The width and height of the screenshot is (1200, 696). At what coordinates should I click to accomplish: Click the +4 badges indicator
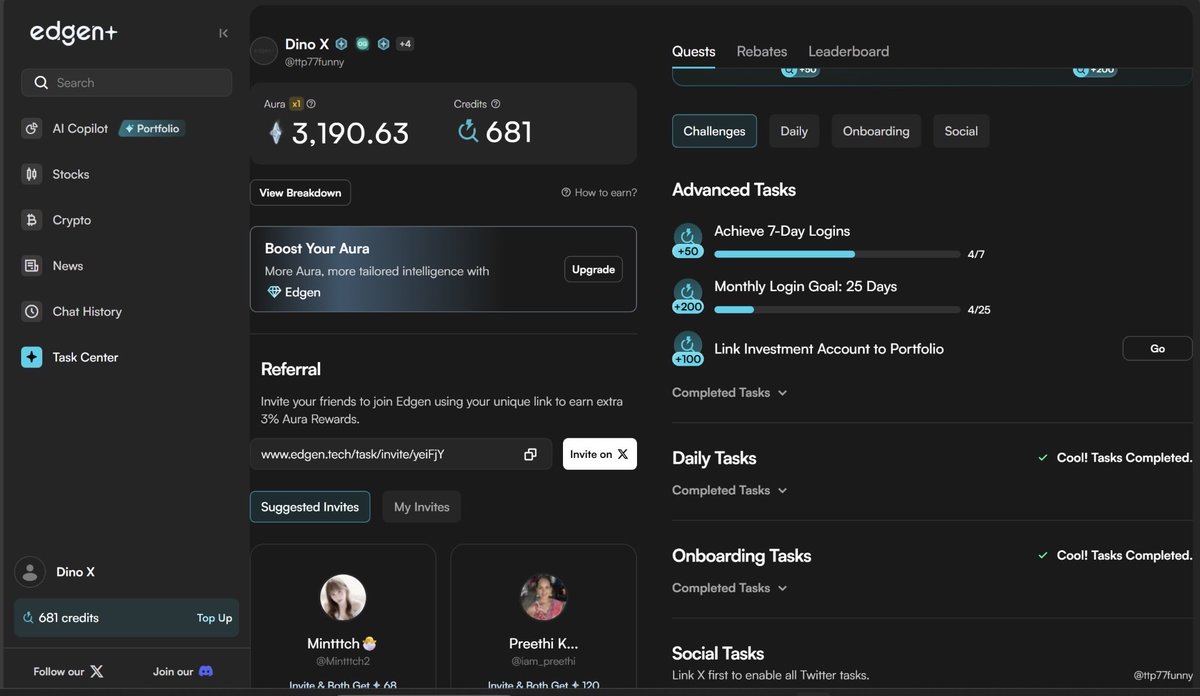tap(405, 44)
